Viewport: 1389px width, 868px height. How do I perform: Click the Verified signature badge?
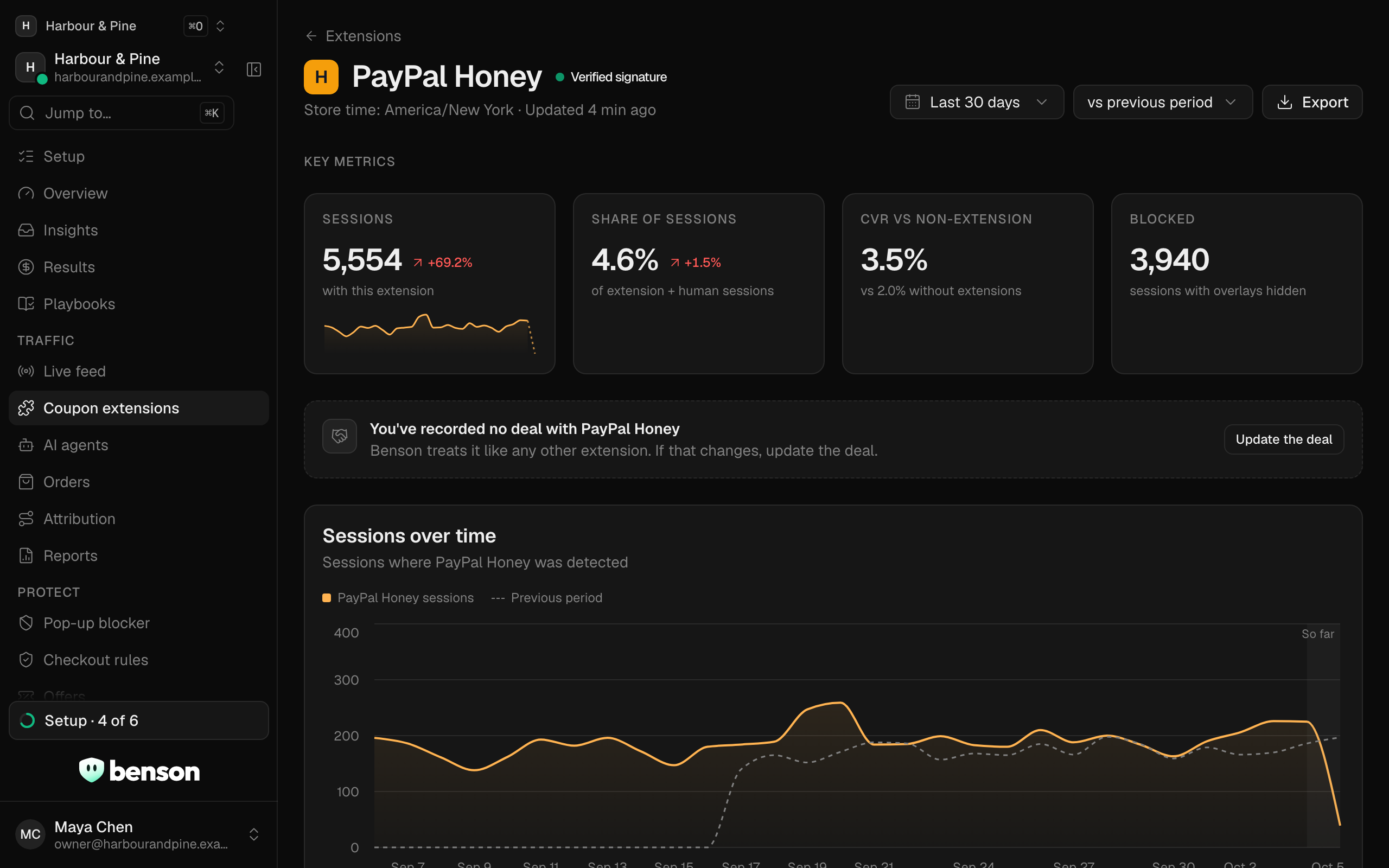coord(611,77)
